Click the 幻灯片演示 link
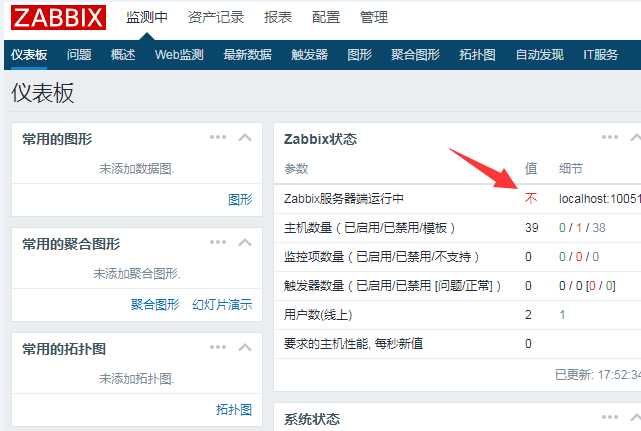Image resolution: width=641 pixels, height=431 pixels. (222, 305)
